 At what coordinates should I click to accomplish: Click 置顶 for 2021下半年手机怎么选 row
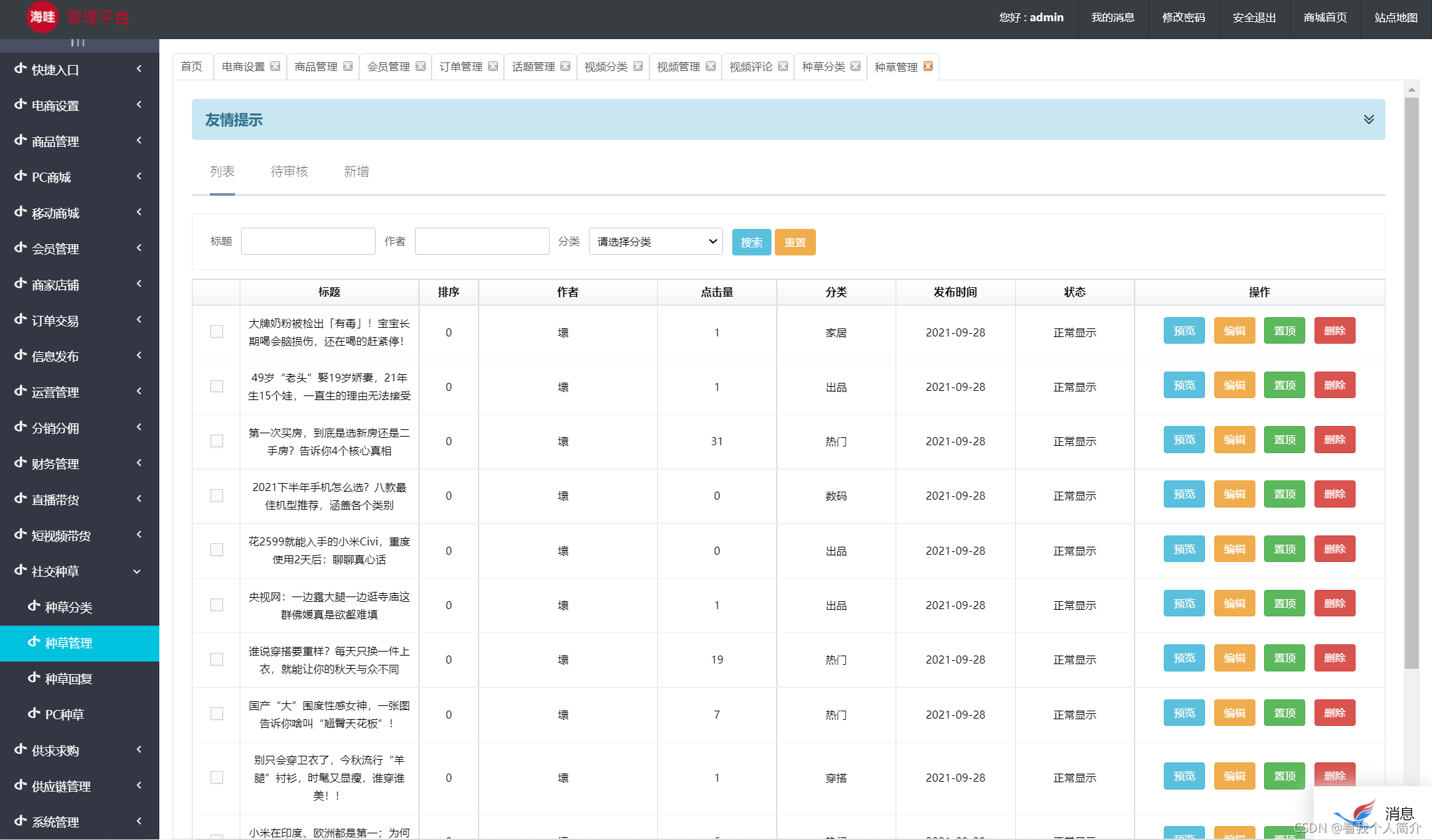click(1285, 494)
